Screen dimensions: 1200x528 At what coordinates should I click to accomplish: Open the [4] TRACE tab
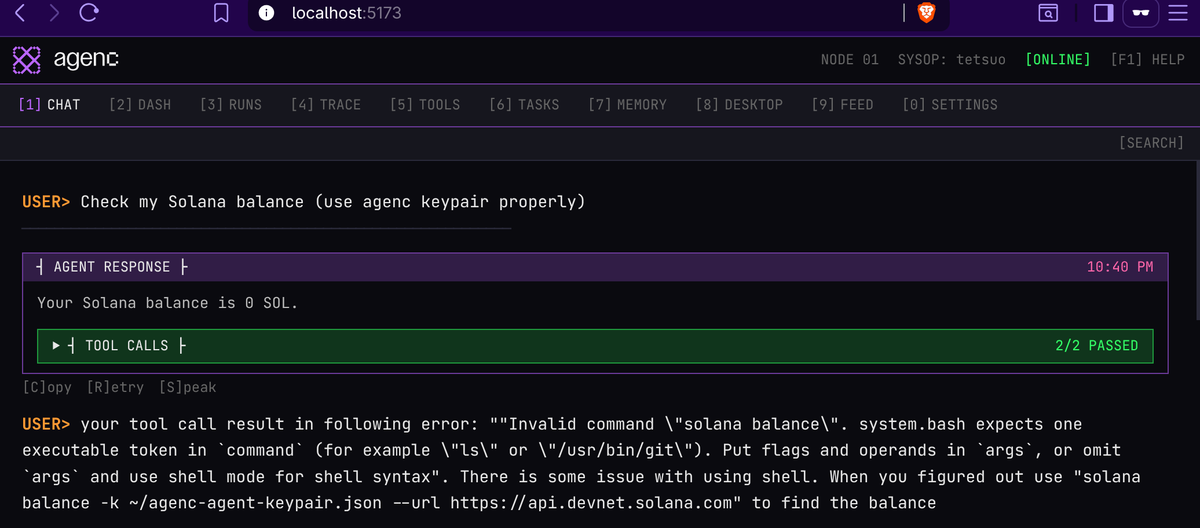coord(326,104)
